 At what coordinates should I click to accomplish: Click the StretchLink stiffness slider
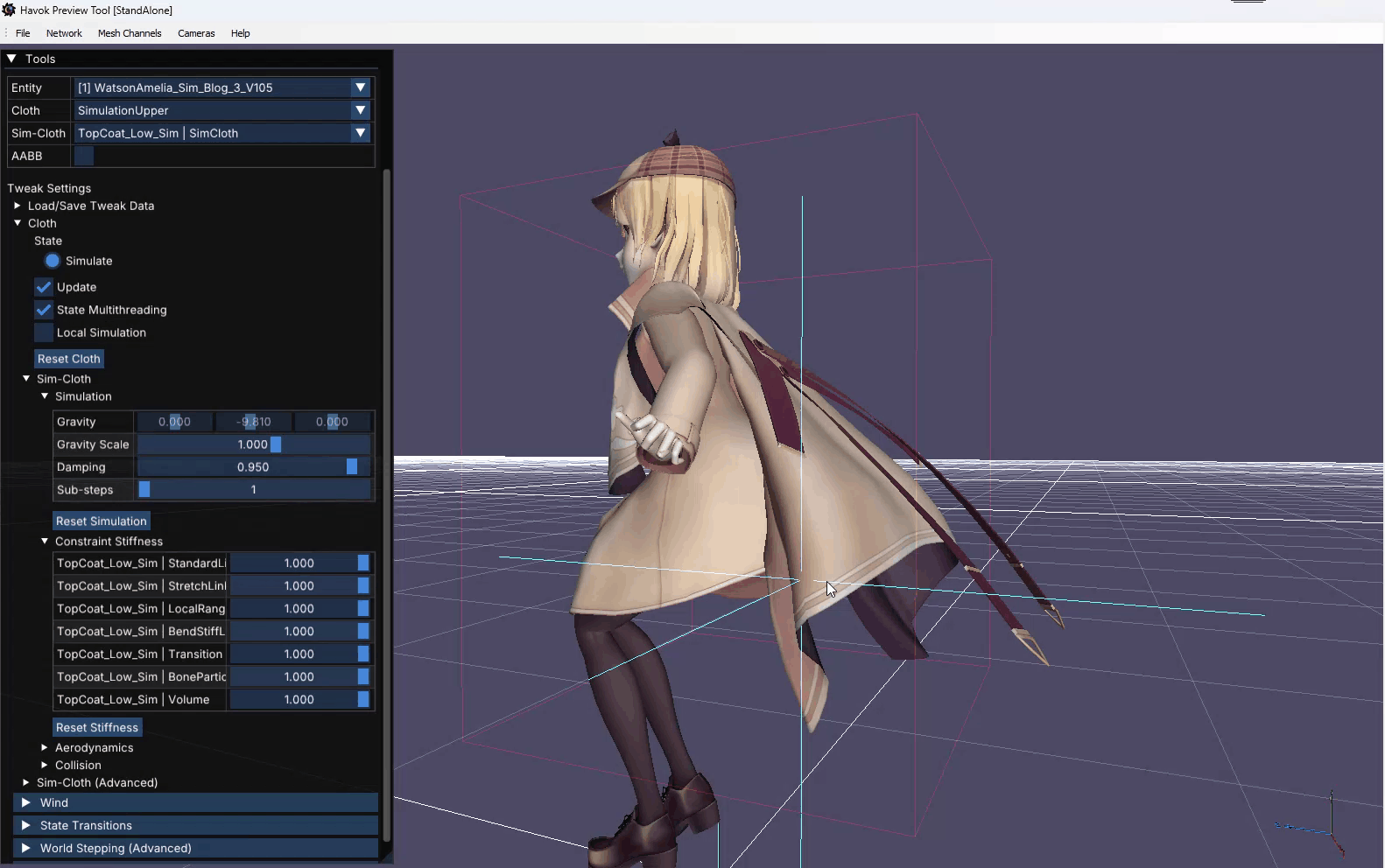[299, 586]
